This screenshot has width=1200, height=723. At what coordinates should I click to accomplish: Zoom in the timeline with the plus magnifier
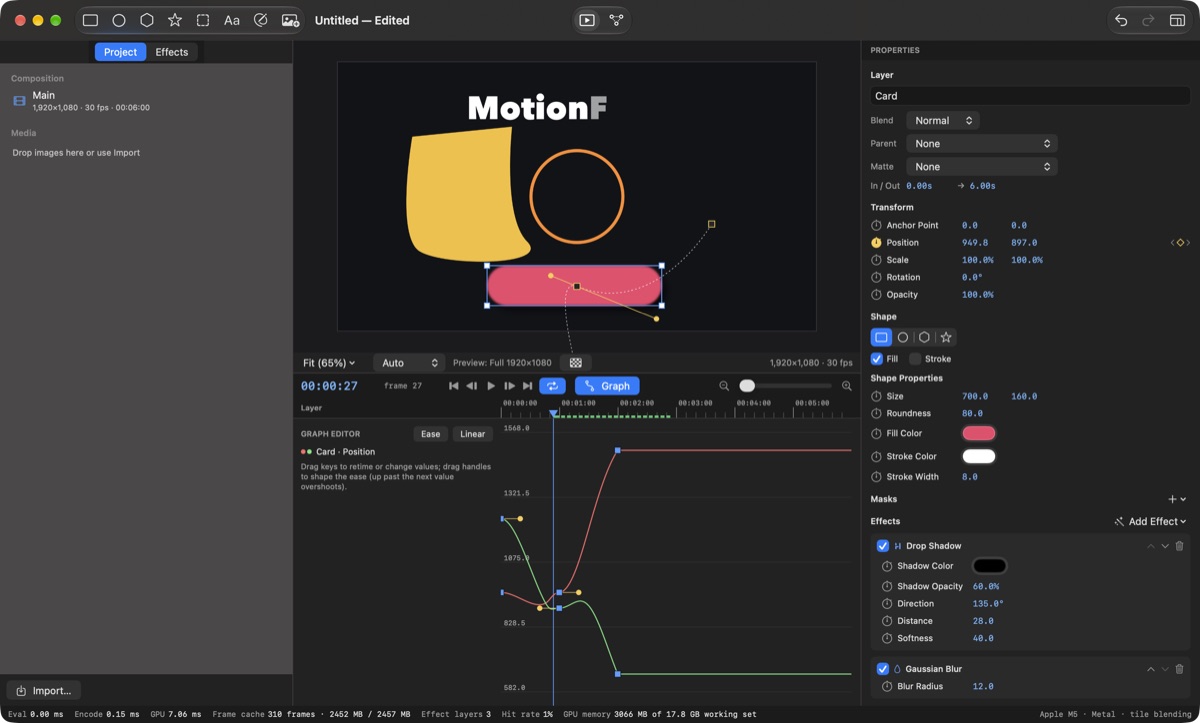pyautogui.click(x=847, y=386)
